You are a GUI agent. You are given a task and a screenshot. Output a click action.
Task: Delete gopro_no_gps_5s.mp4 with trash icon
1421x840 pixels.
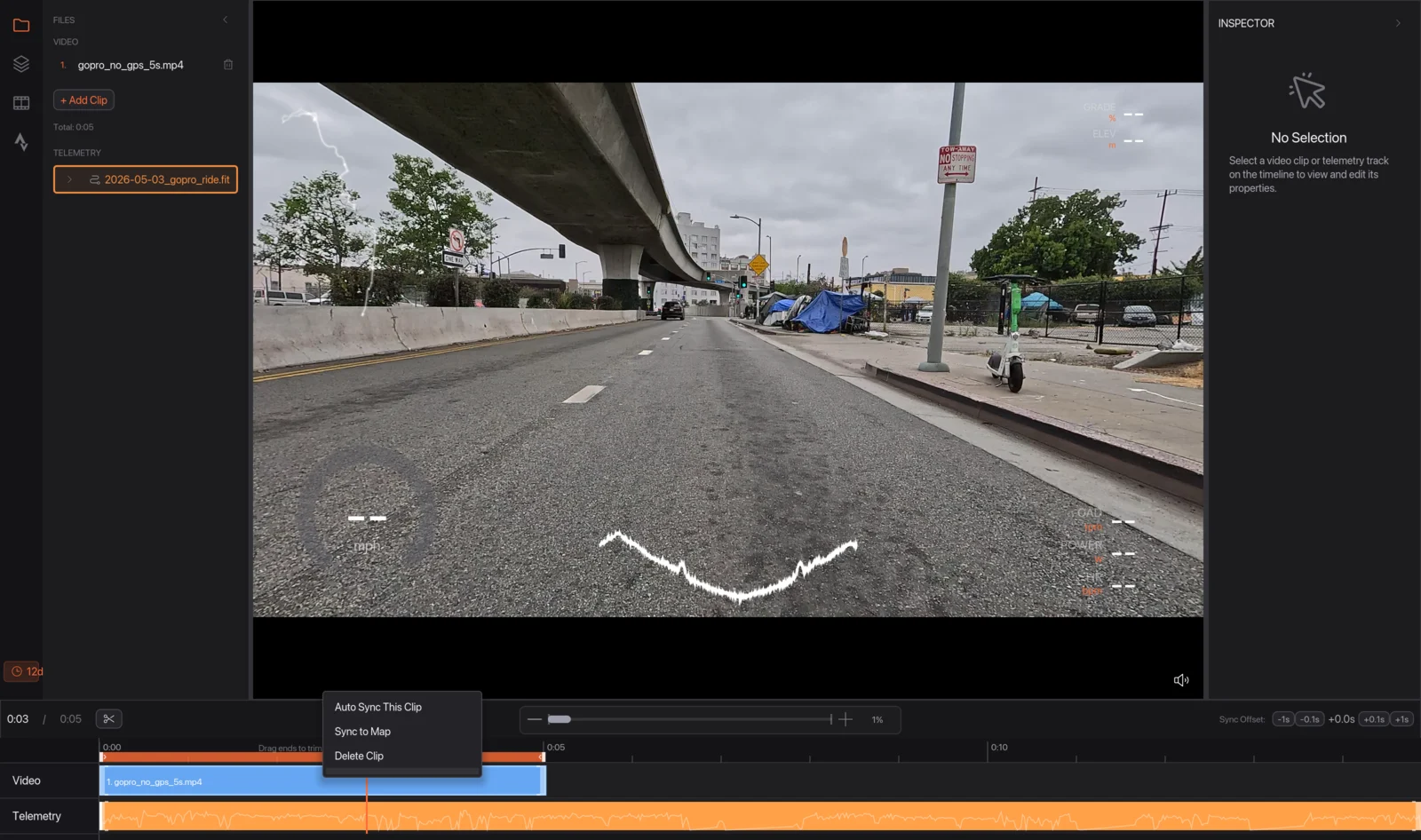228,65
